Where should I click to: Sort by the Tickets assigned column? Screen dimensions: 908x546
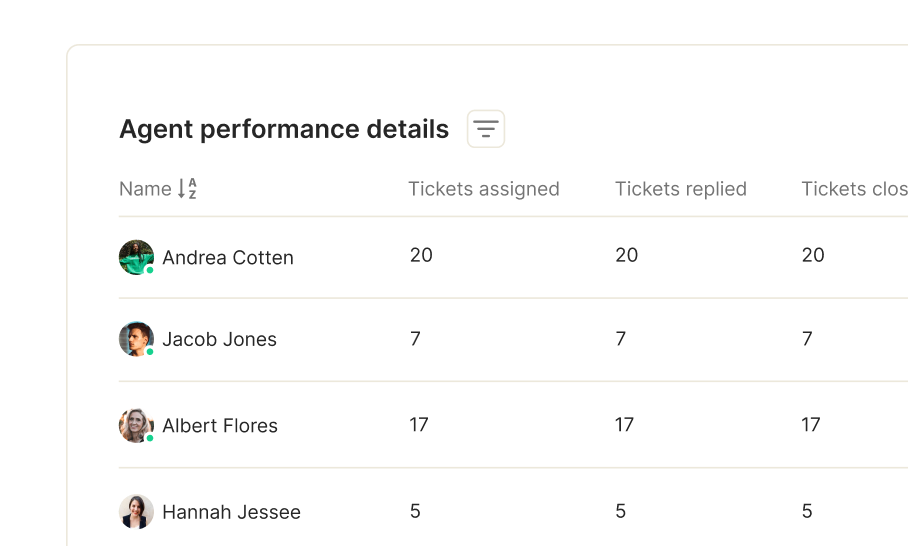[x=484, y=189]
